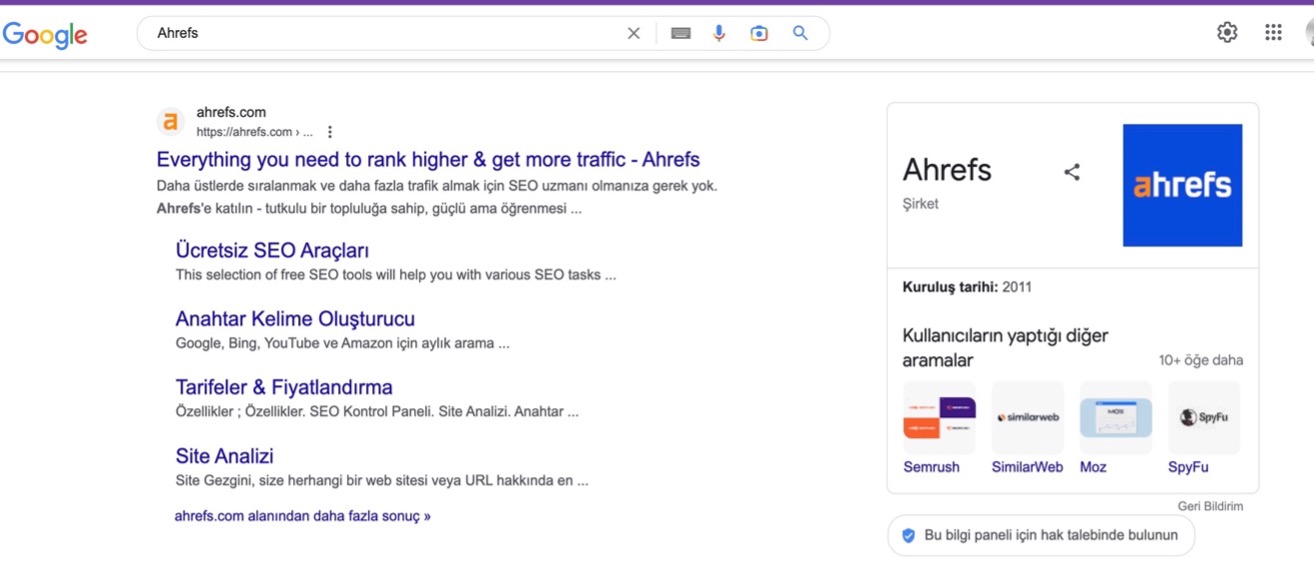This screenshot has width=1316, height=574.
Task: Open "Everything you need to rank higher" result
Action: (x=428, y=160)
